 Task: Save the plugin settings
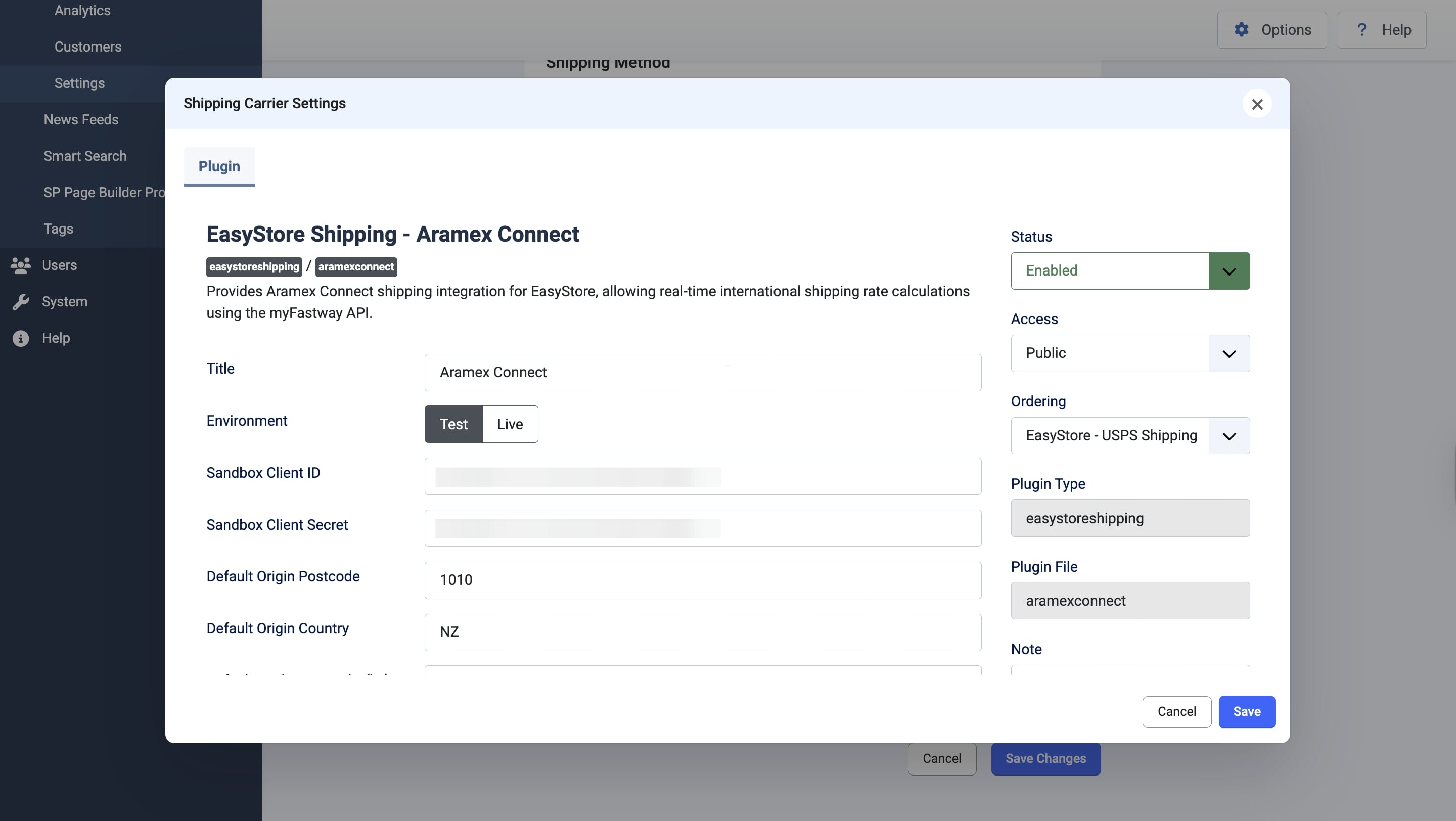click(x=1247, y=711)
